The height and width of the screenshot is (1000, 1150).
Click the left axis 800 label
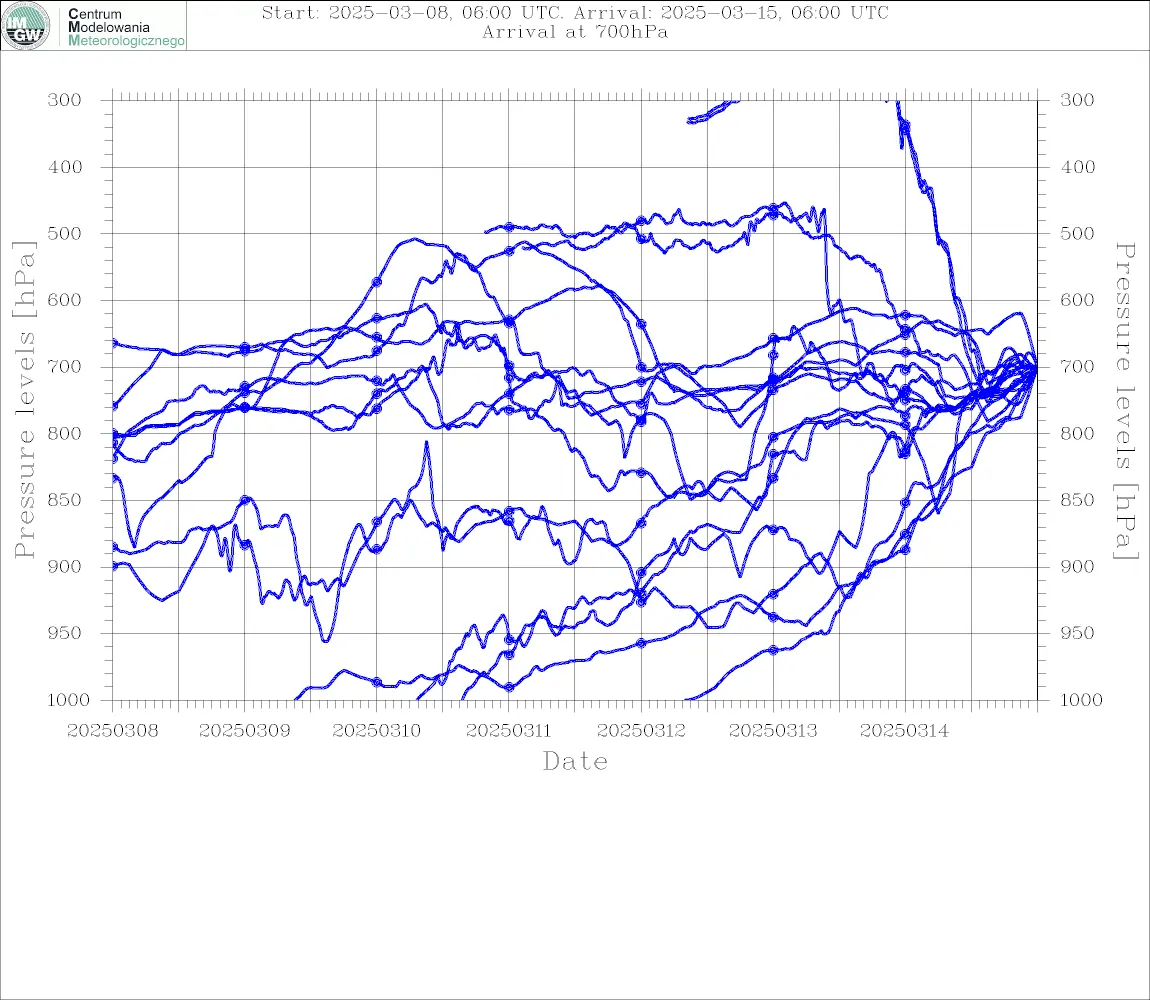click(x=65, y=433)
